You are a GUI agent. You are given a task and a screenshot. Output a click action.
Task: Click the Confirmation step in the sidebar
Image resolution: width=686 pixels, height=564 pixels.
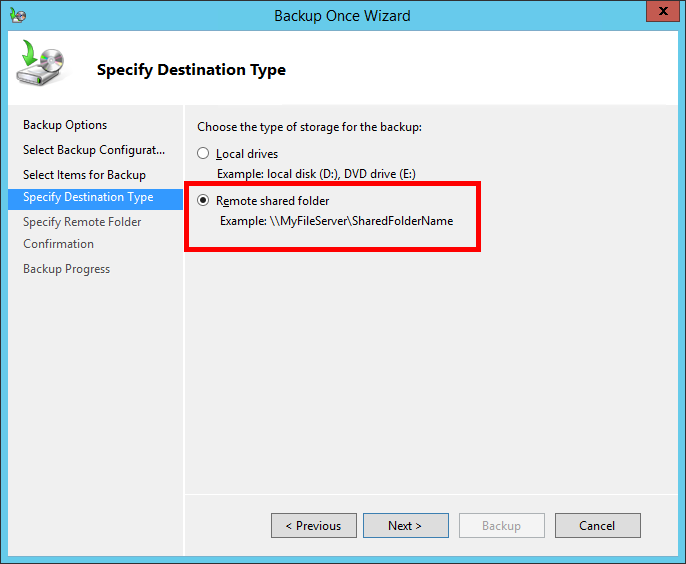point(58,244)
